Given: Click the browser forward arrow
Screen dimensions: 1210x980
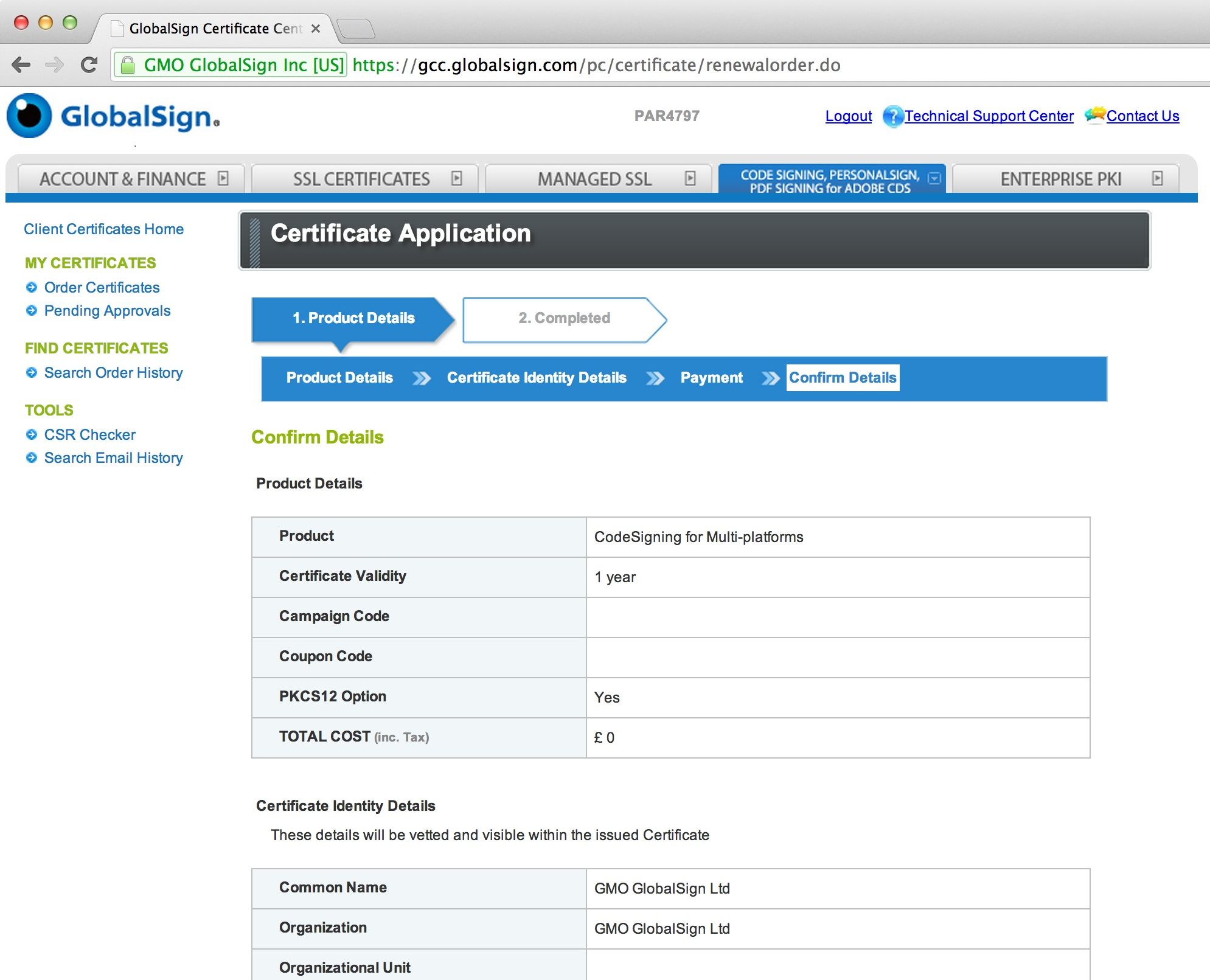Looking at the screenshot, I should point(55,64).
